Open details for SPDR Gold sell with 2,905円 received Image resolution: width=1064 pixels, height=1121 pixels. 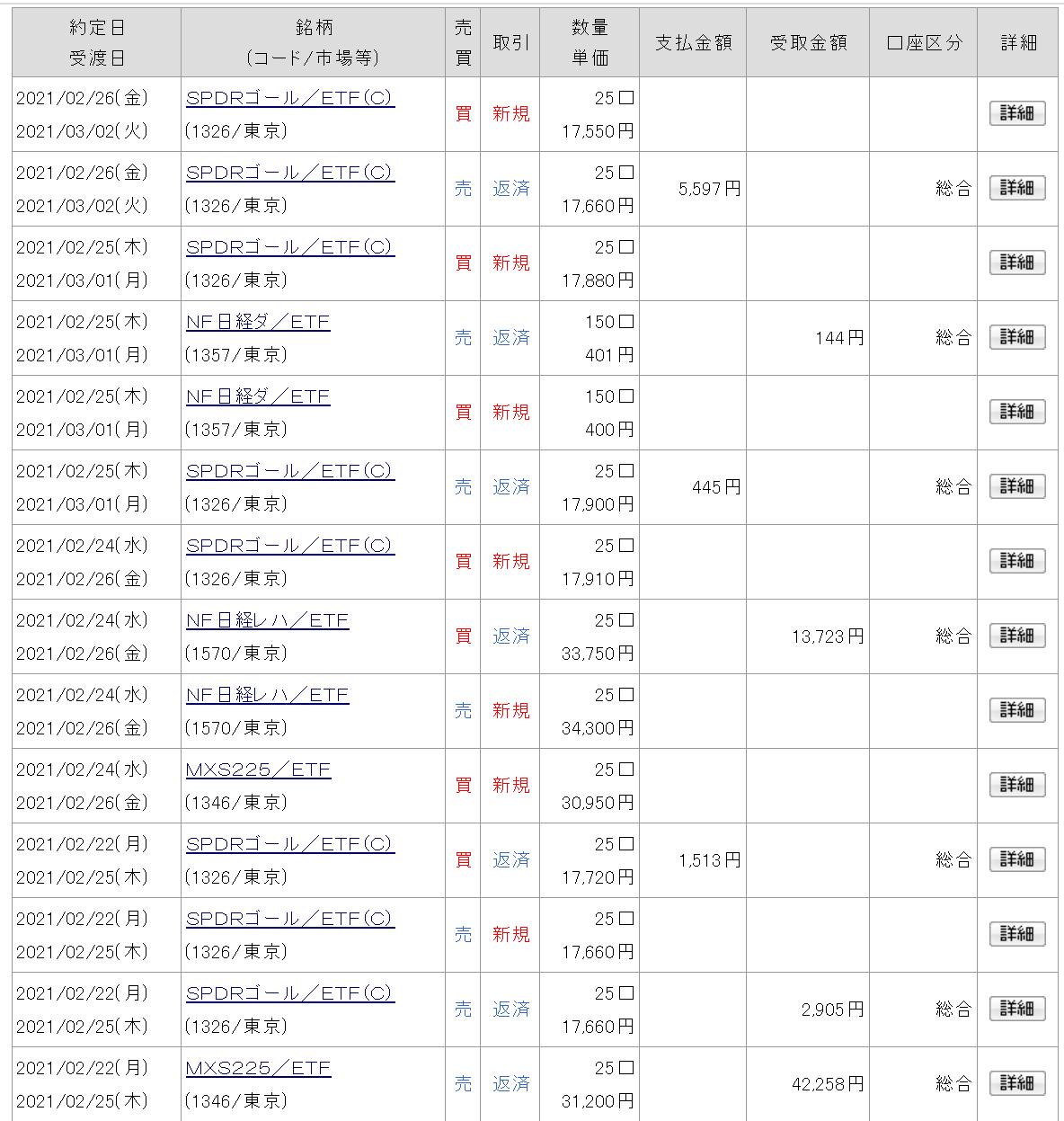pos(1017,1009)
